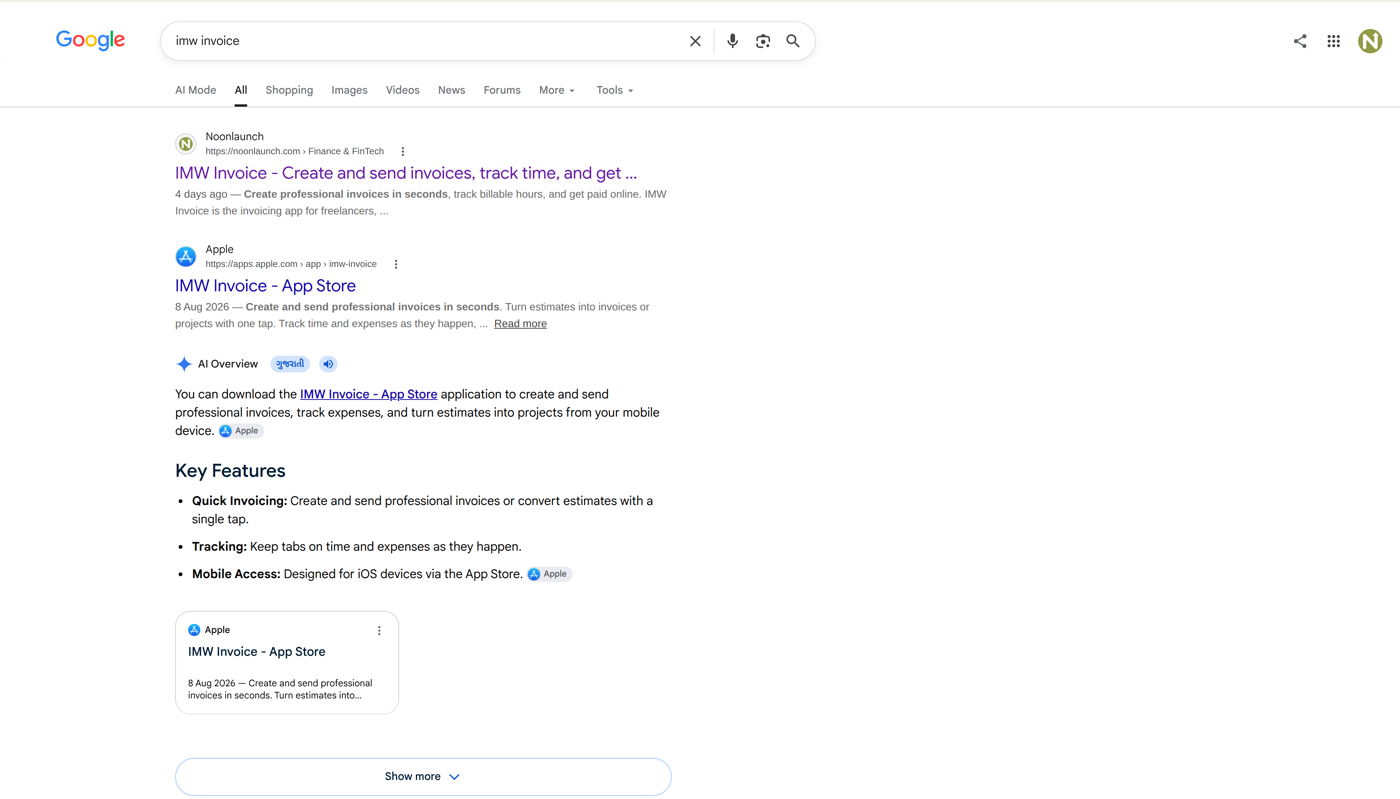The height and width of the screenshot is (799, 1400).
Task: Click Apple source chip after Mobile Access
Action: pyautogui.click(x=550, y=574)
